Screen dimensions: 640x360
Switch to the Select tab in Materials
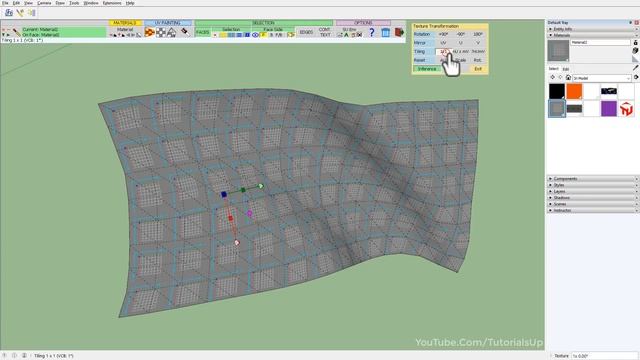pyautogui.click(x=553, y=69)
